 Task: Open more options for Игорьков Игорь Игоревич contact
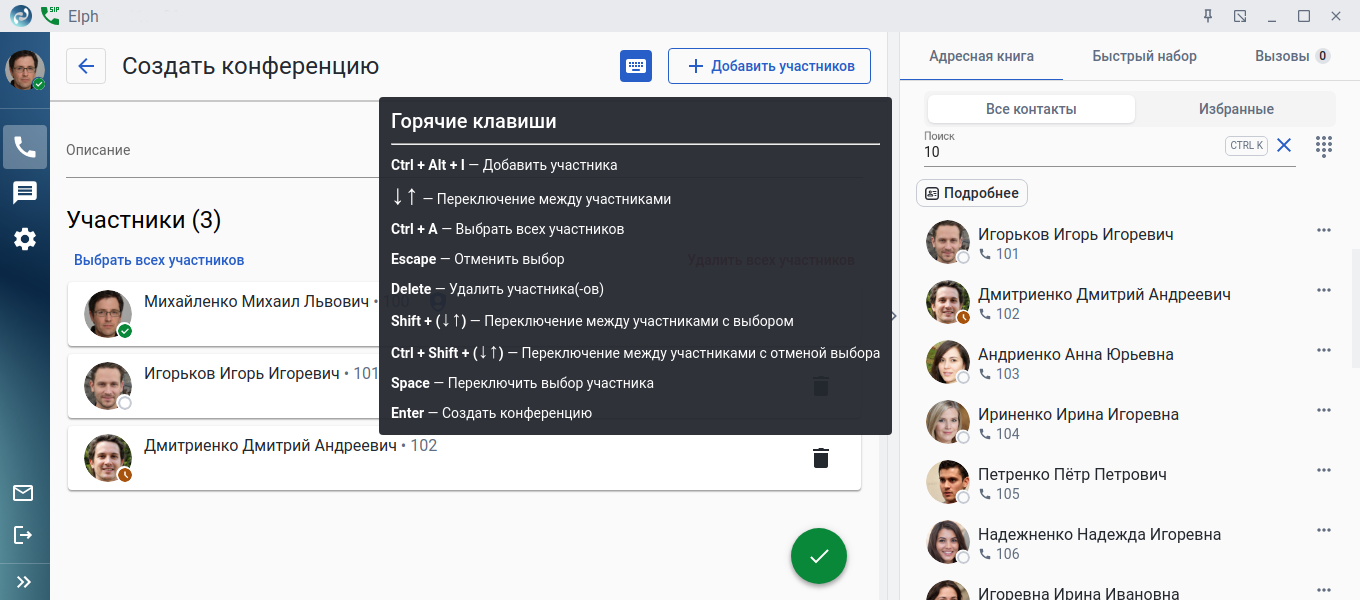tap(1324, 231)
